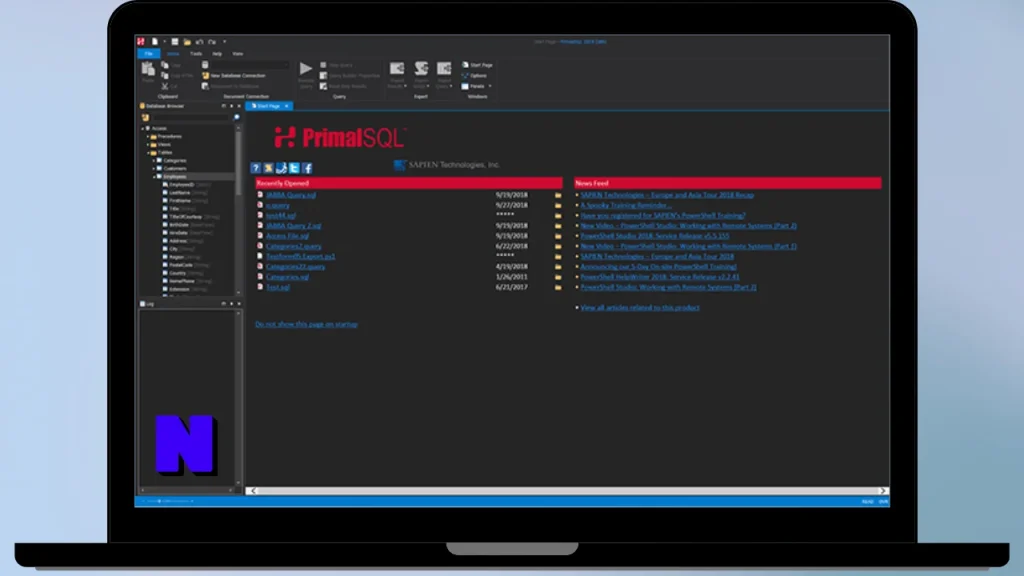Screen dimensions: 1024x576
Task: Close the Start Page tab
Action: pos(286,106)
